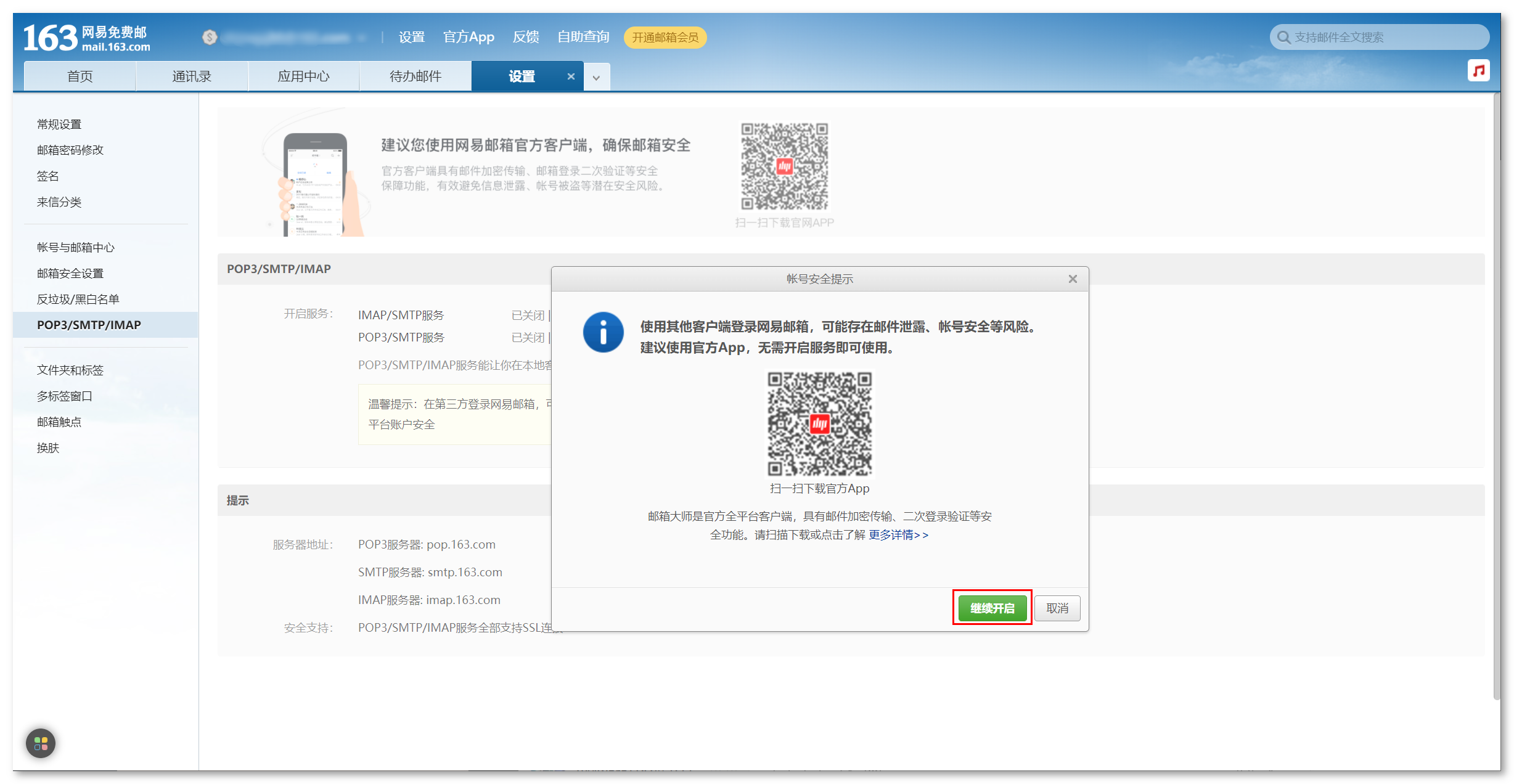Click the QR code in the dialog
The height and width of the screenshot is (784, 1514).
(x=819, y=423)
